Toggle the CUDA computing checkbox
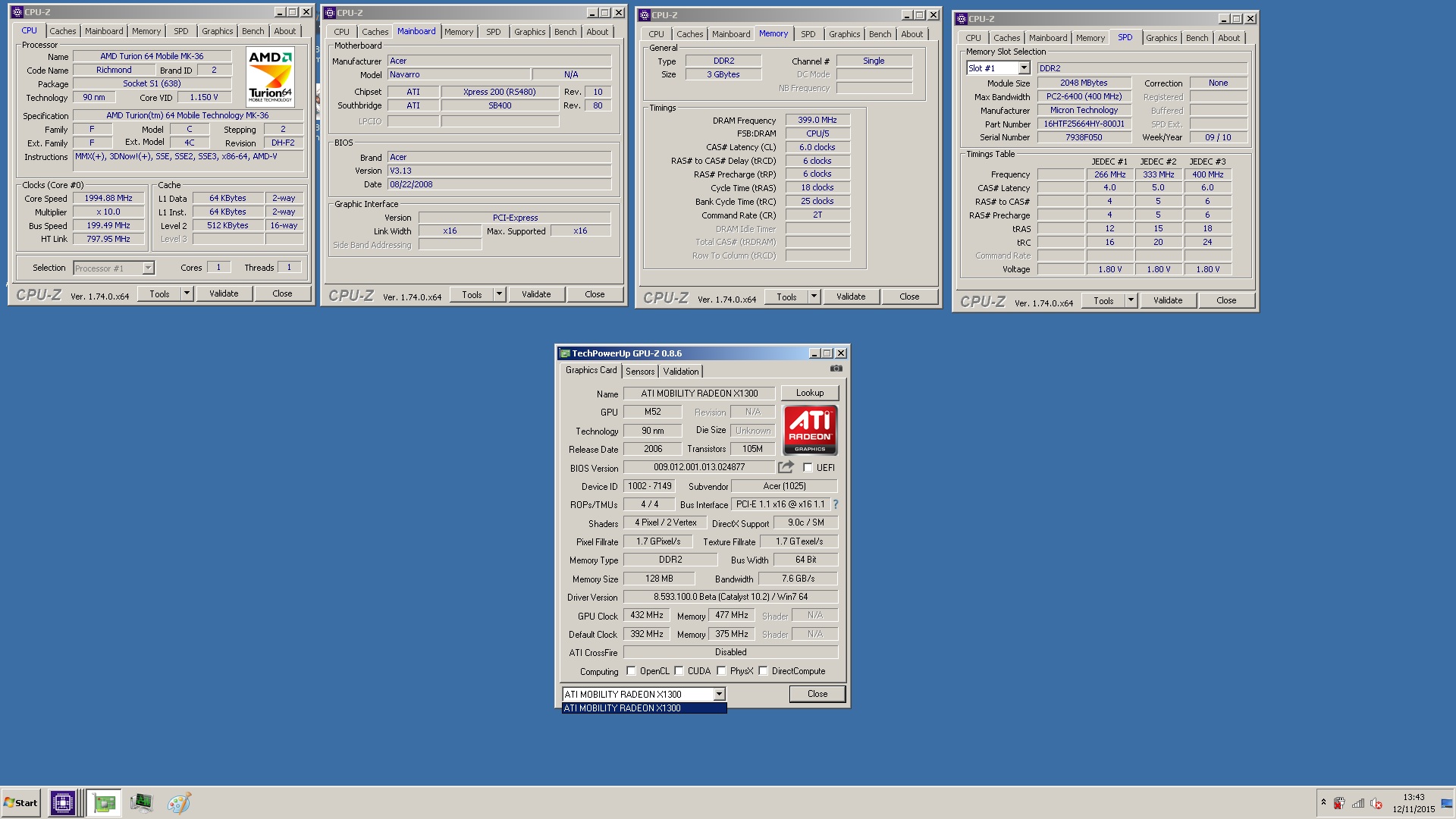The width and height of the screenshot is (1456, 819). tap(679, 671)
